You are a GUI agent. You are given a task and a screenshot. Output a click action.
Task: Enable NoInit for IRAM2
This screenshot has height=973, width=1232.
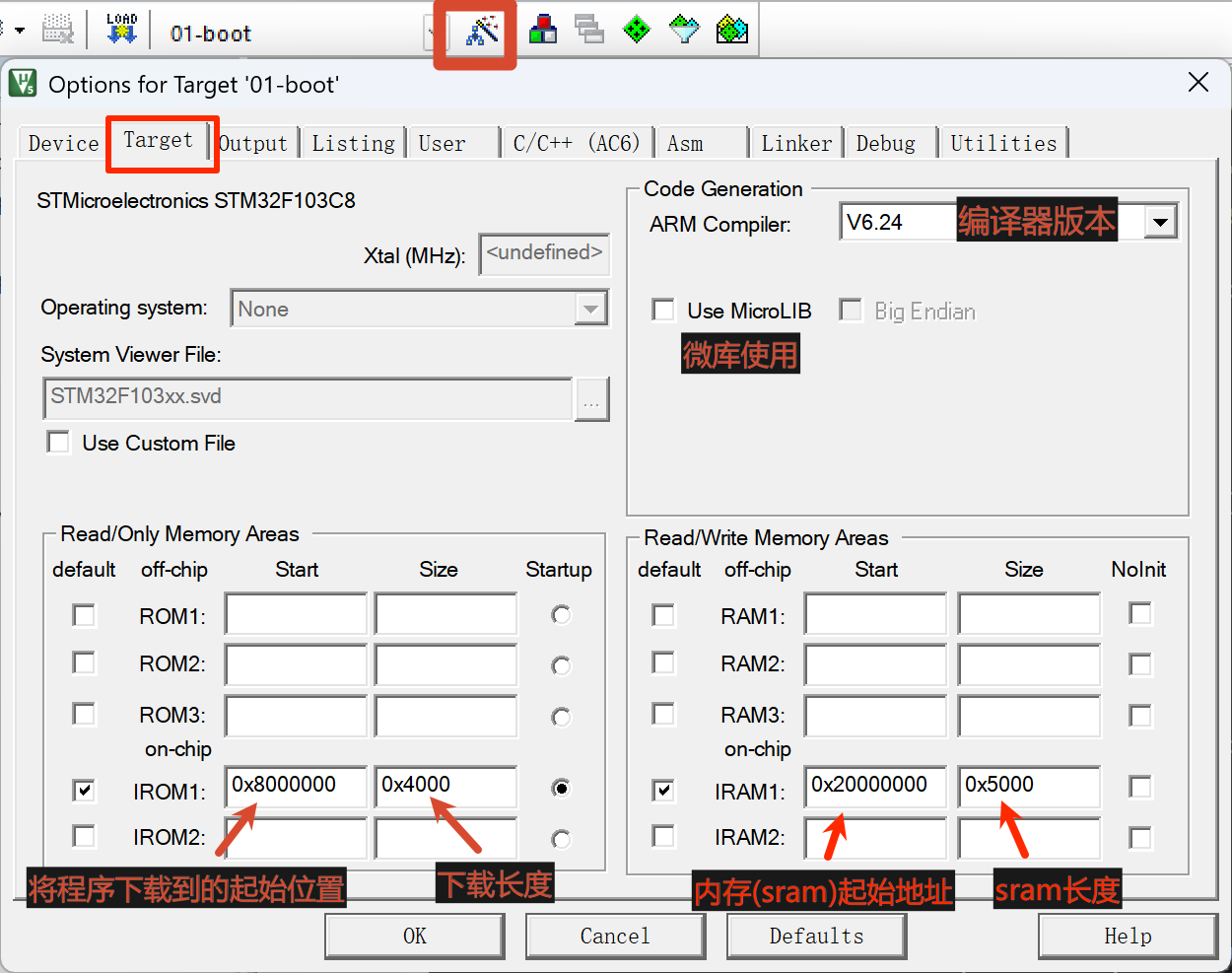click(1140, 838)
